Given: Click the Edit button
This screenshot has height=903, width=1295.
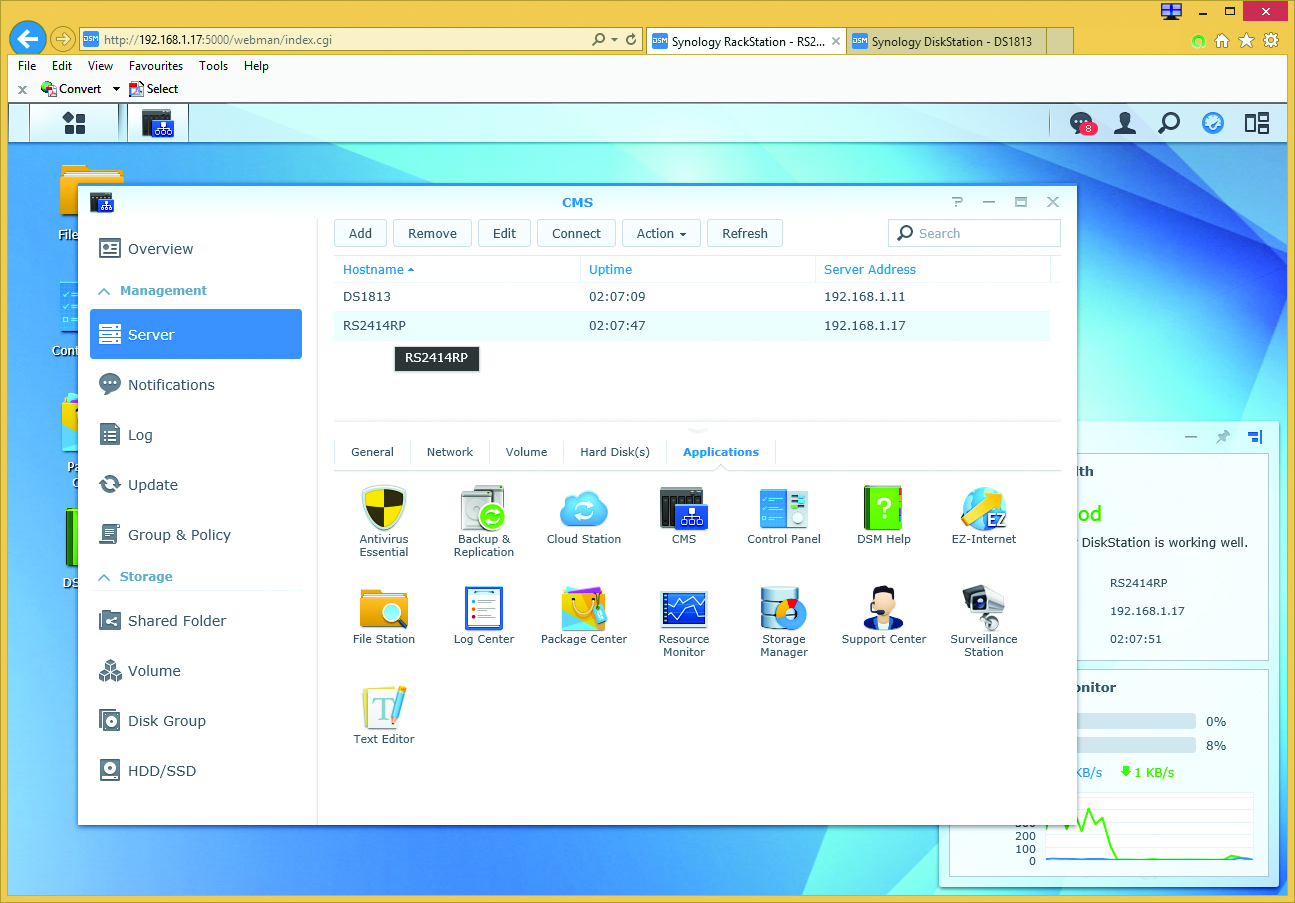Looking at the screenshot, I should (505, 233).
